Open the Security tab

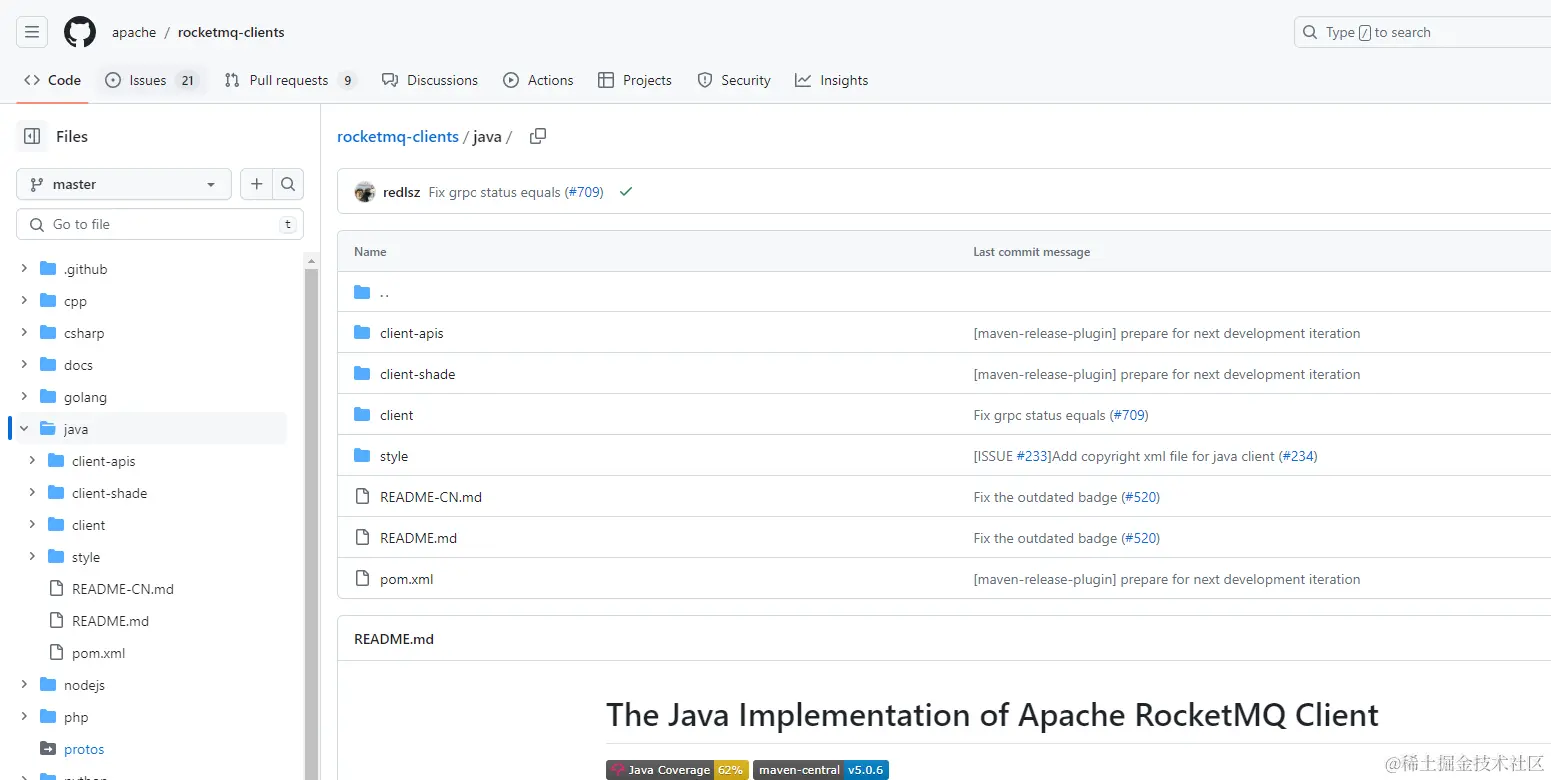(x=734, y=80)
